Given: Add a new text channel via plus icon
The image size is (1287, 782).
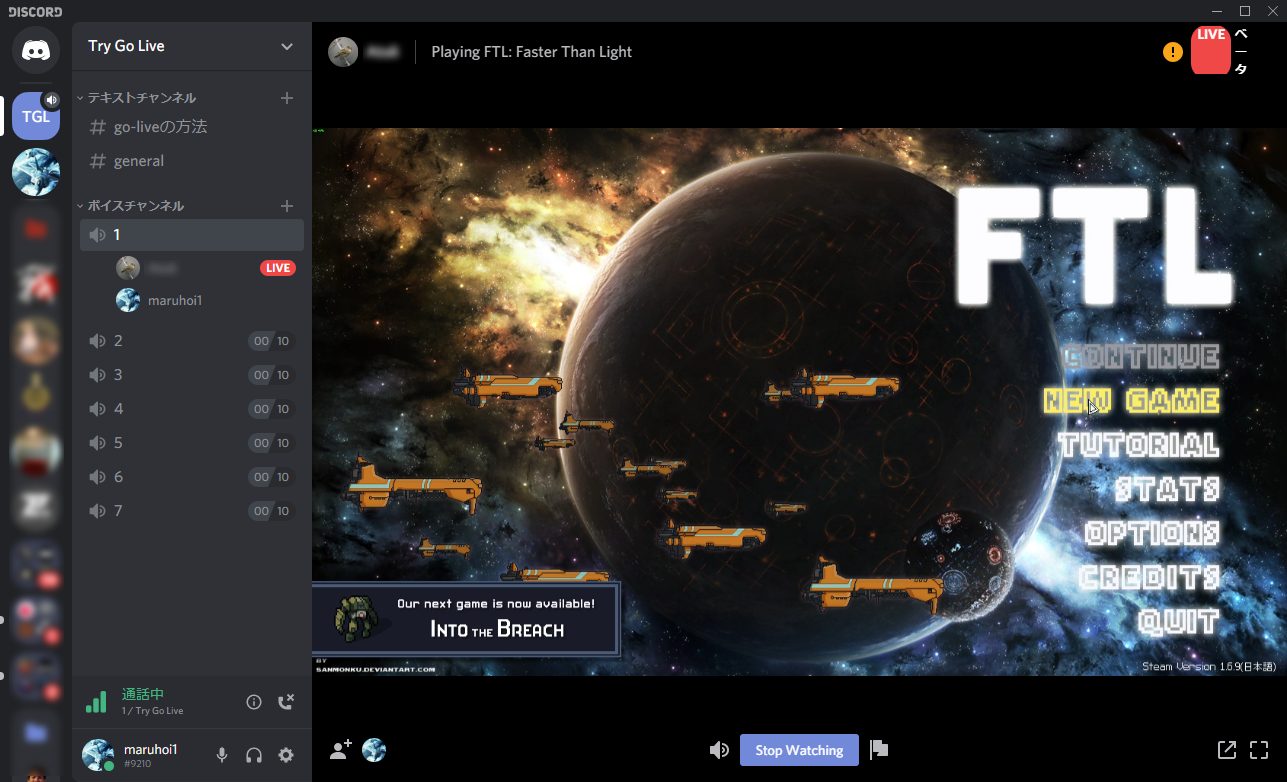Looking at the screenshot, I should click(x=287, y=98).
